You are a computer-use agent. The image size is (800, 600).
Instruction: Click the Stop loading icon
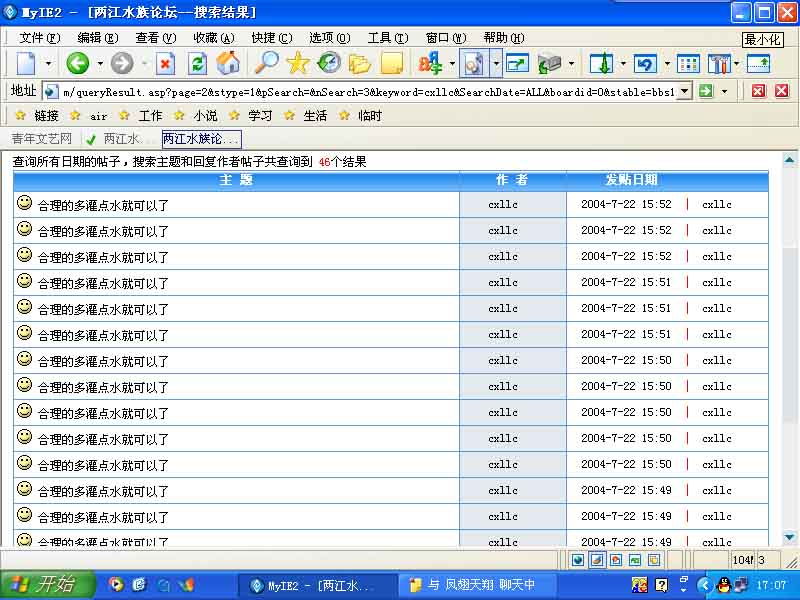coord(165,64)
